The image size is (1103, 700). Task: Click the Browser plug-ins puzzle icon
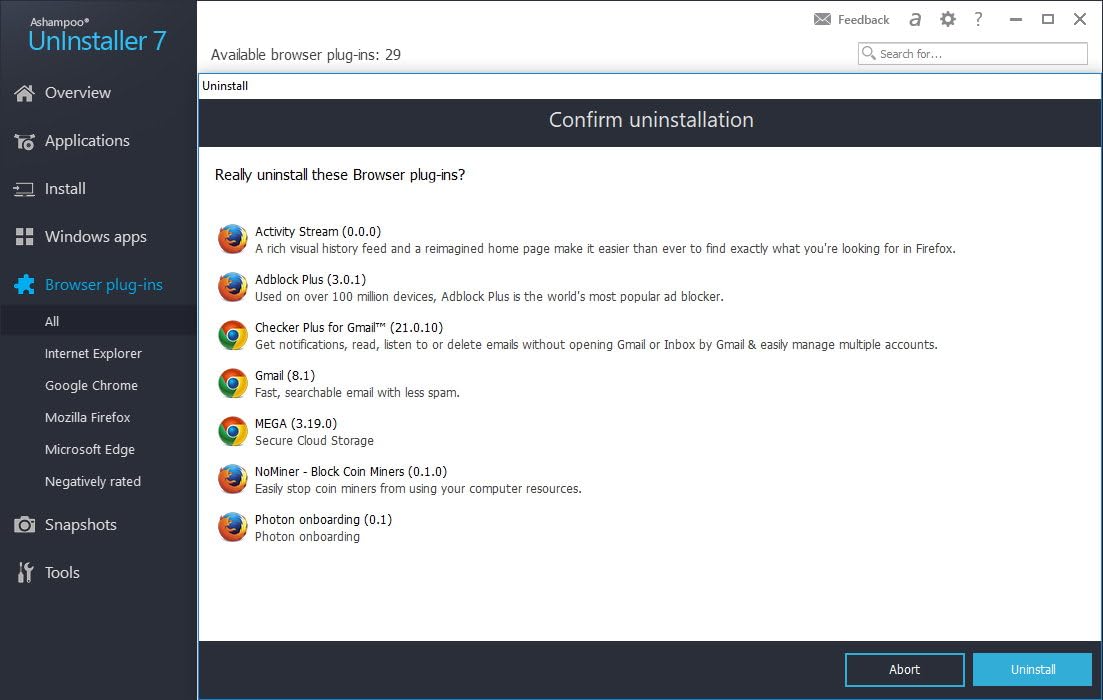tap(25, 285)
